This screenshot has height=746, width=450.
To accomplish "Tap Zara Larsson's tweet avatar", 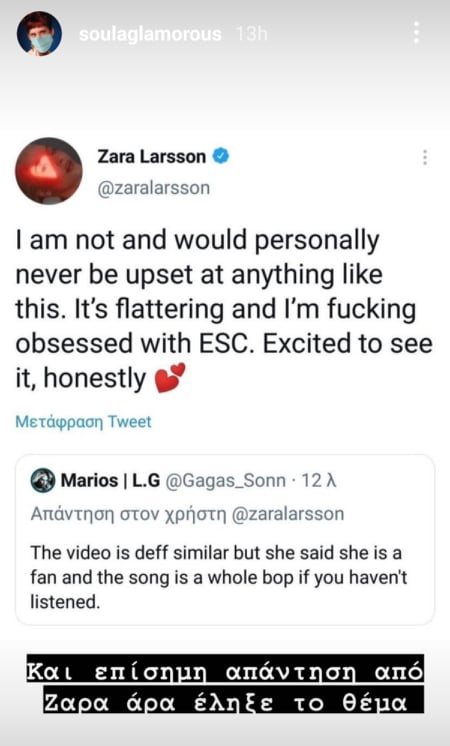I will click(x=49, y=171).
